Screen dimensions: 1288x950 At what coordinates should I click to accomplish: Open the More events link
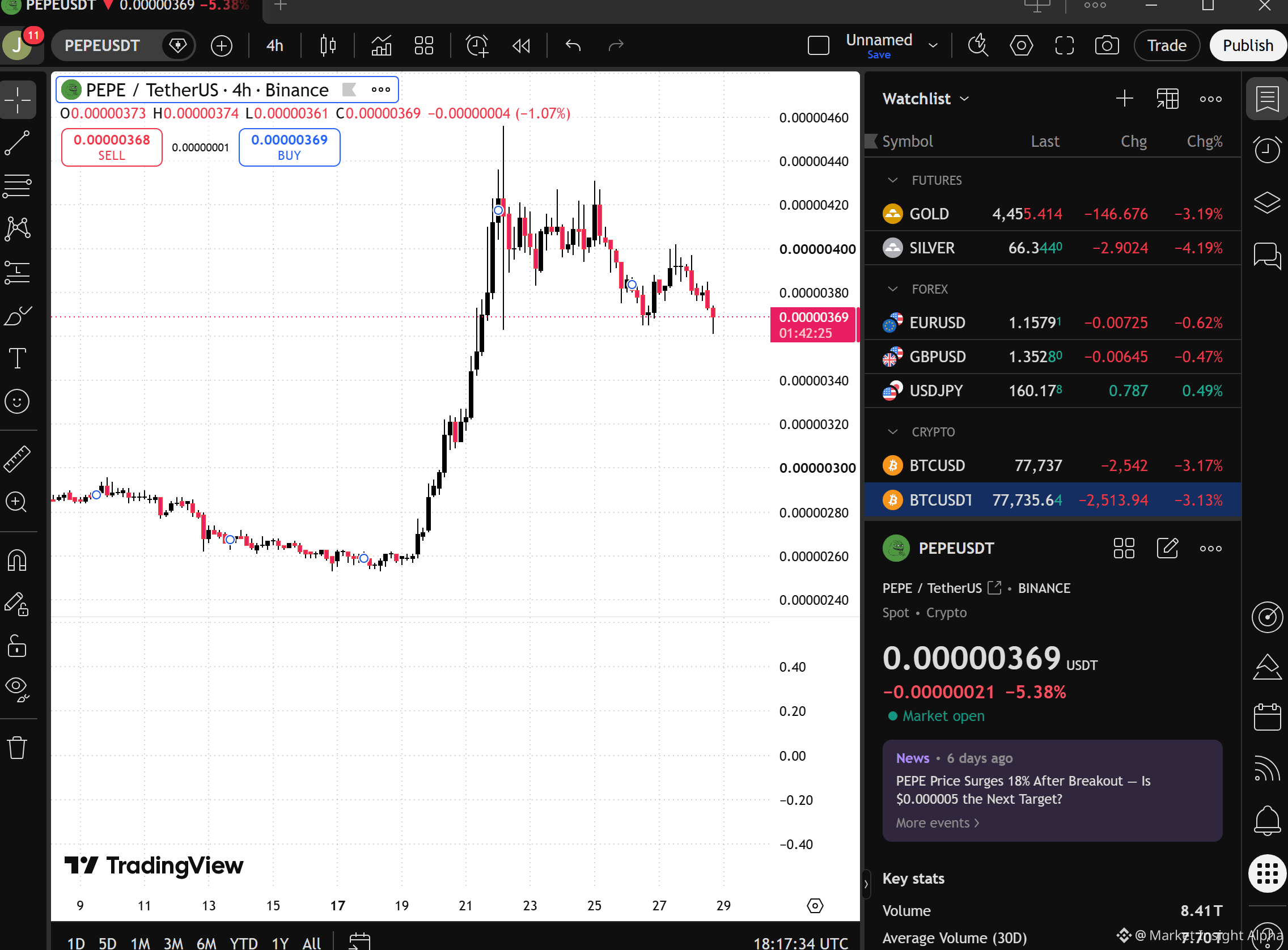(x=937, y=823)
